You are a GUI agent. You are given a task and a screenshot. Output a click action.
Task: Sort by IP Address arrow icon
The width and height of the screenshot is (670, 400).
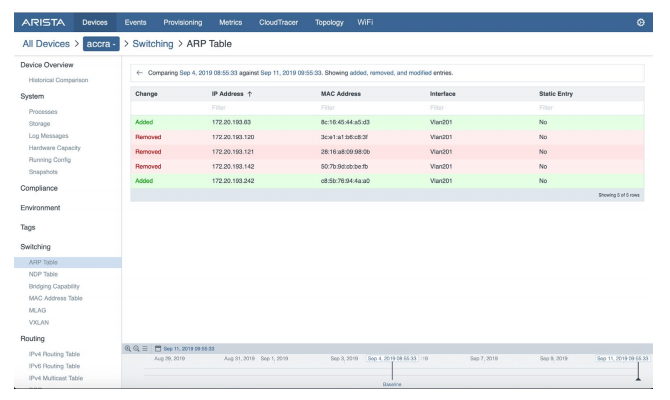(250, 94)
